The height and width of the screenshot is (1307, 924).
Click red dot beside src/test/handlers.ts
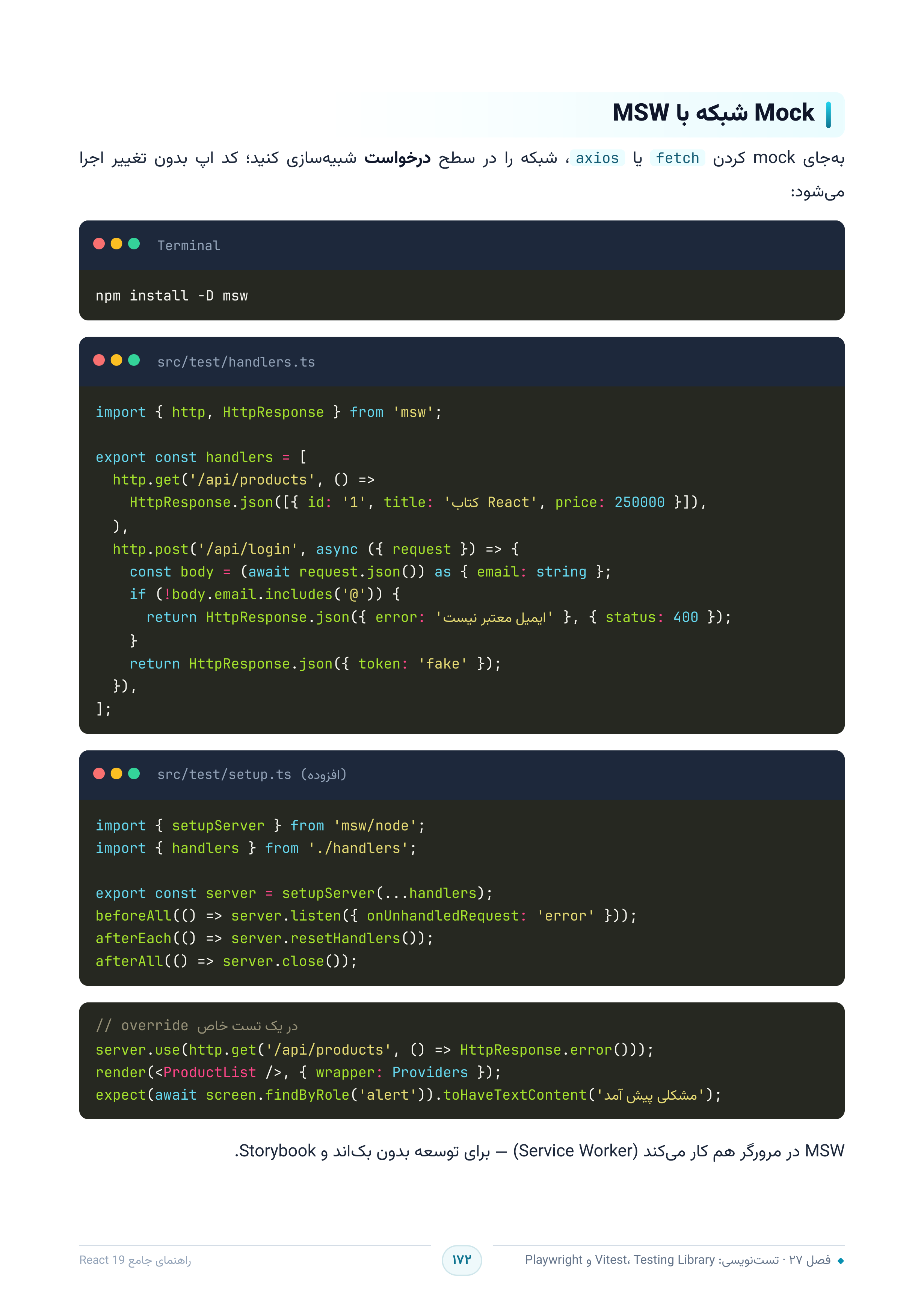[99, 360]
